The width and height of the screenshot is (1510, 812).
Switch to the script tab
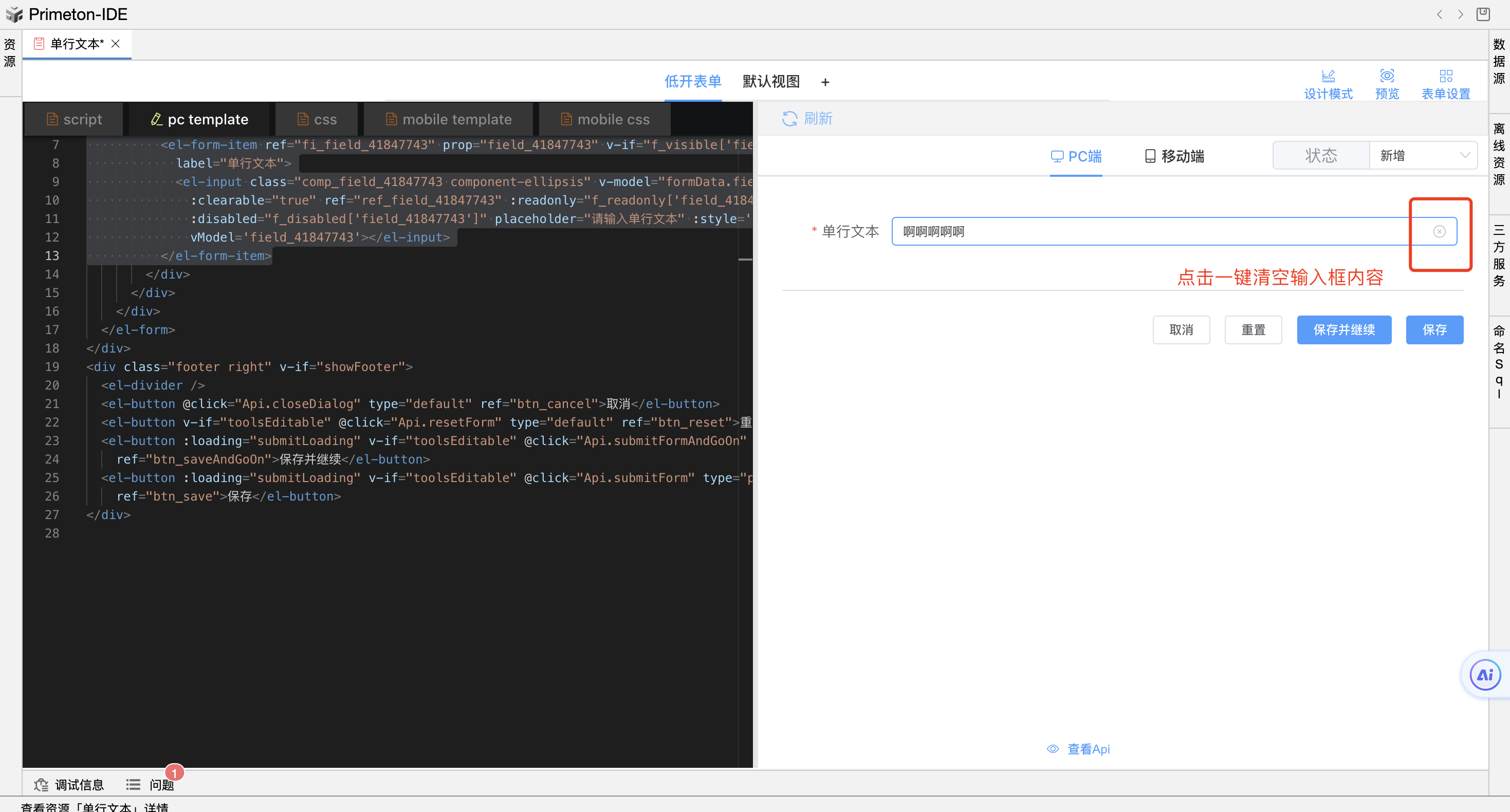(74, 120)
